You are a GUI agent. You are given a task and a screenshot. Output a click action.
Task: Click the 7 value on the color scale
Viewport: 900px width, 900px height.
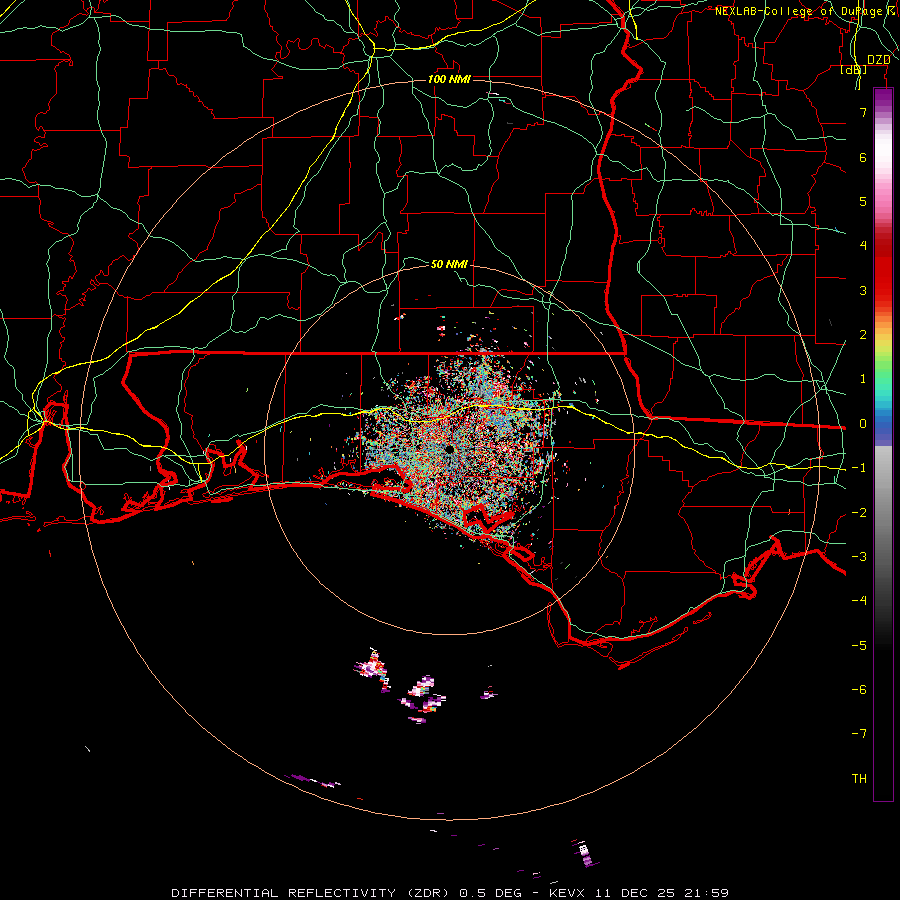(x=863, y=112)
